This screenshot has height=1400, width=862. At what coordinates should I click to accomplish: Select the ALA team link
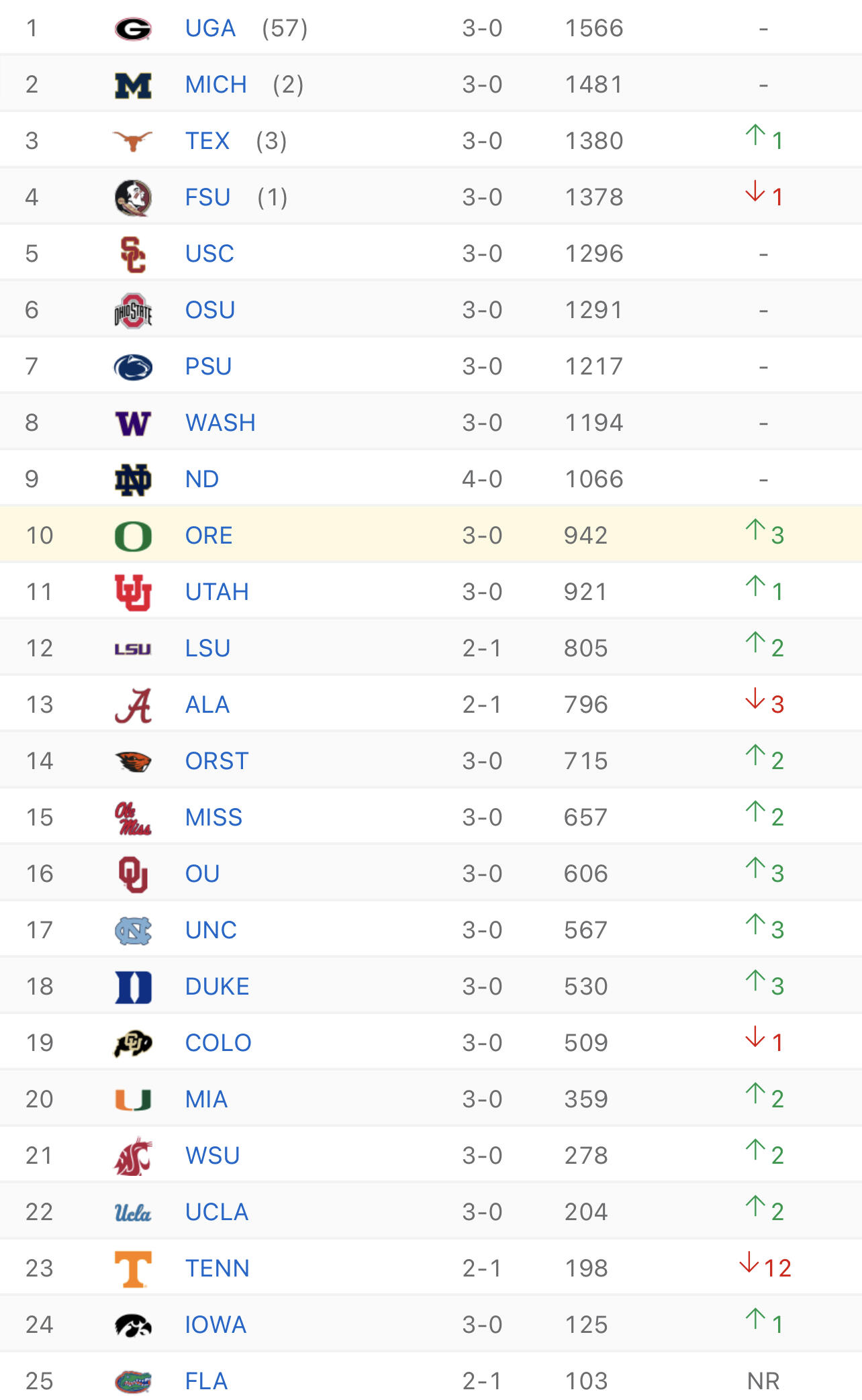pyautogui.click(x=207, y=705)
